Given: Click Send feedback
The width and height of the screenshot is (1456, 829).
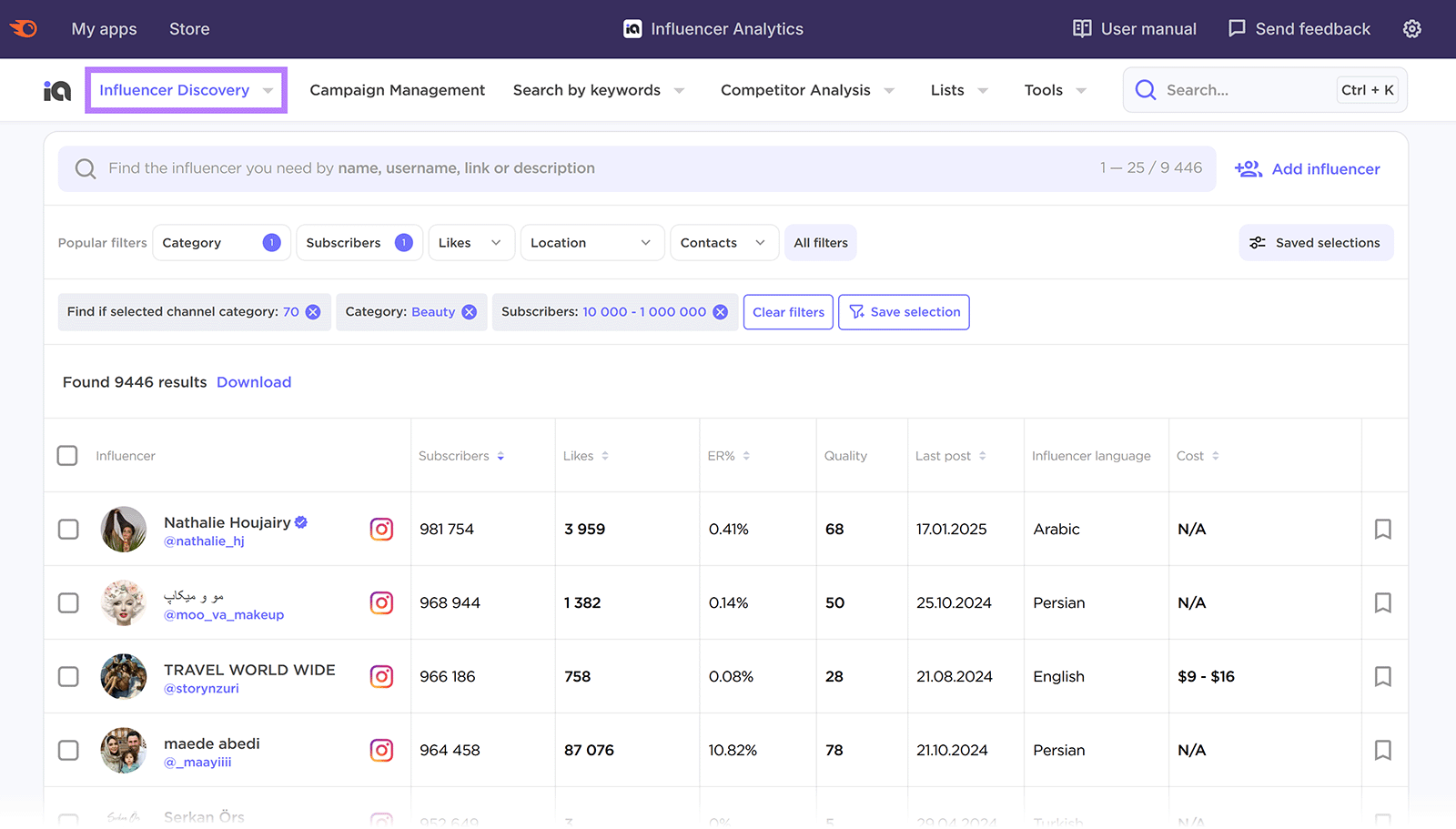Looking at the screenshot, I should [x=1299, y=28].
